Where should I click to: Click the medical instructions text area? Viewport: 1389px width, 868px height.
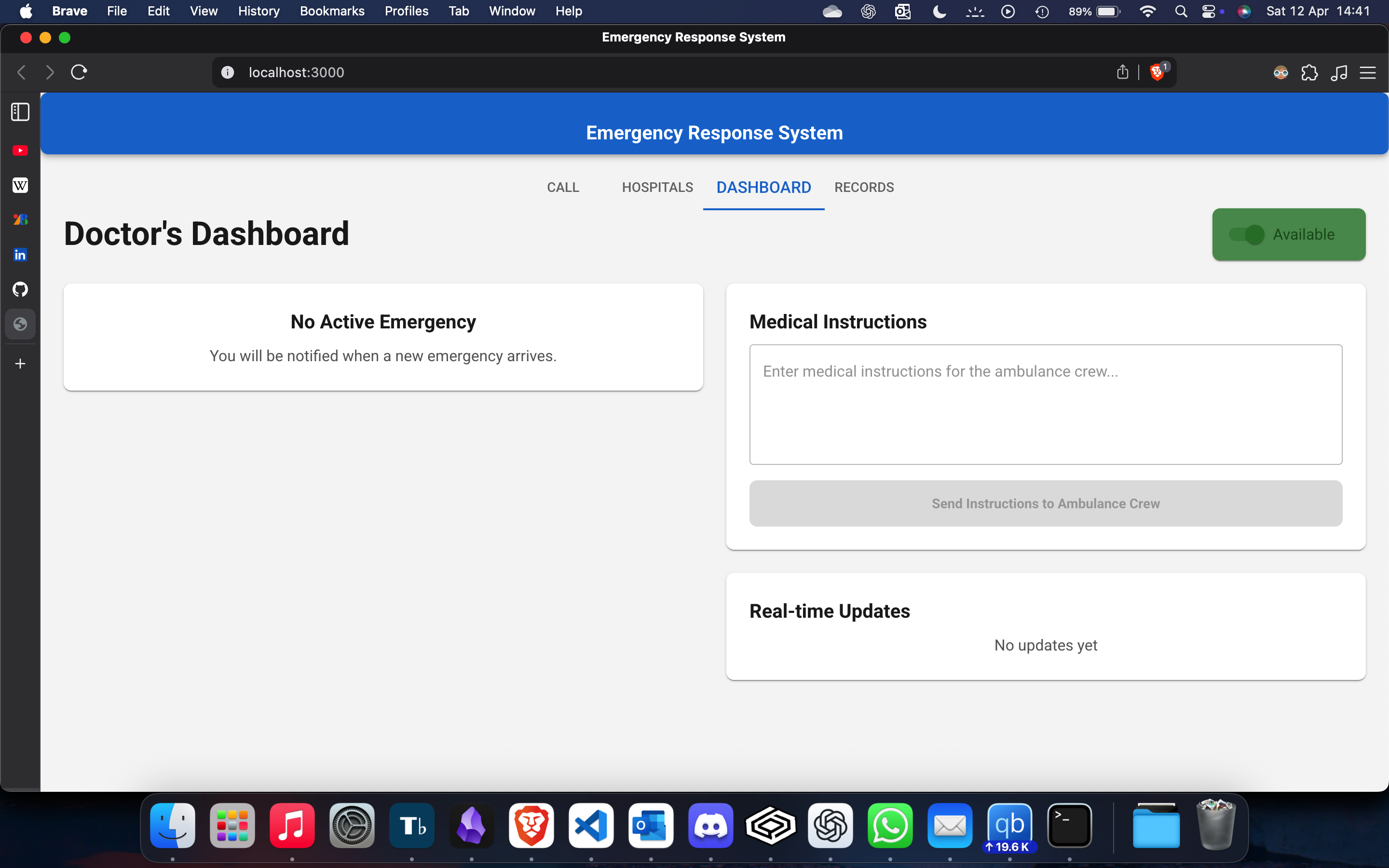pos(1045,404)
